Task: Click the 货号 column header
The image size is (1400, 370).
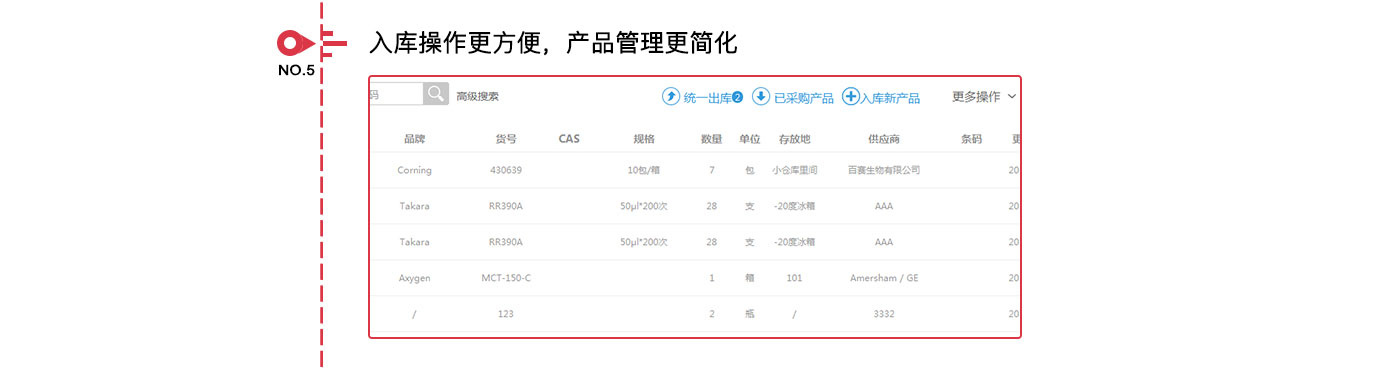Action: [x=506, y=139]
